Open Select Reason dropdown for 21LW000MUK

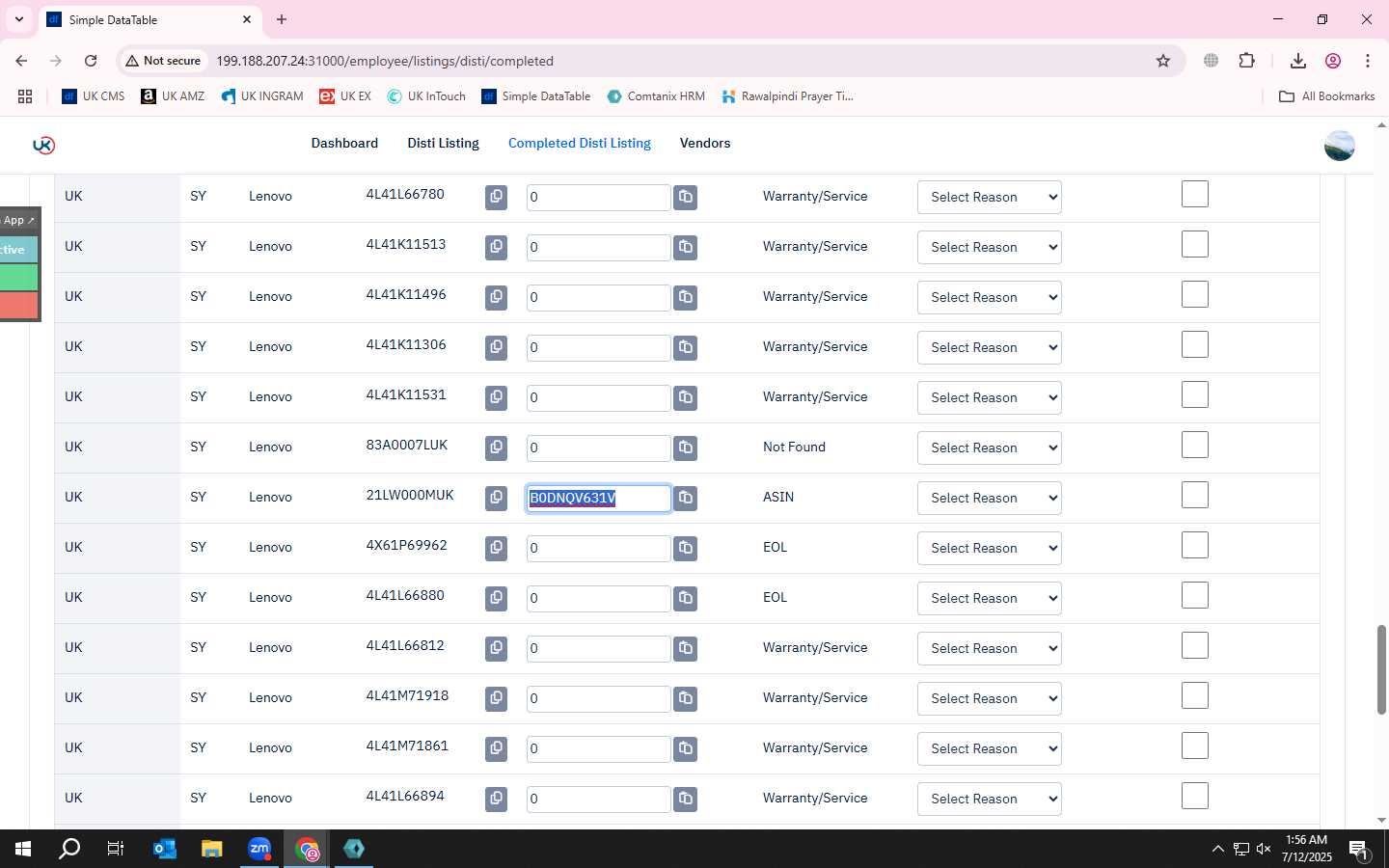point(989,498)
